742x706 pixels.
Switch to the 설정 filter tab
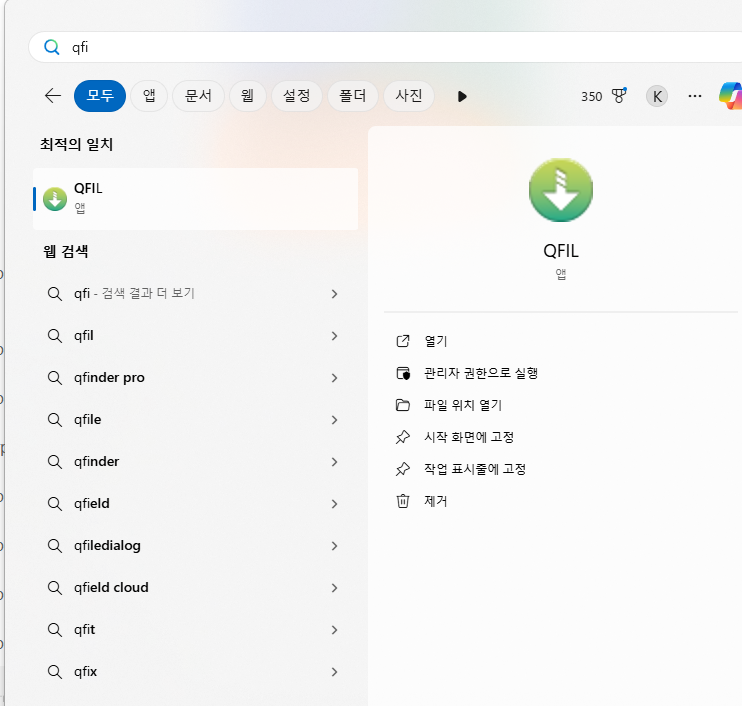point(297,96)
